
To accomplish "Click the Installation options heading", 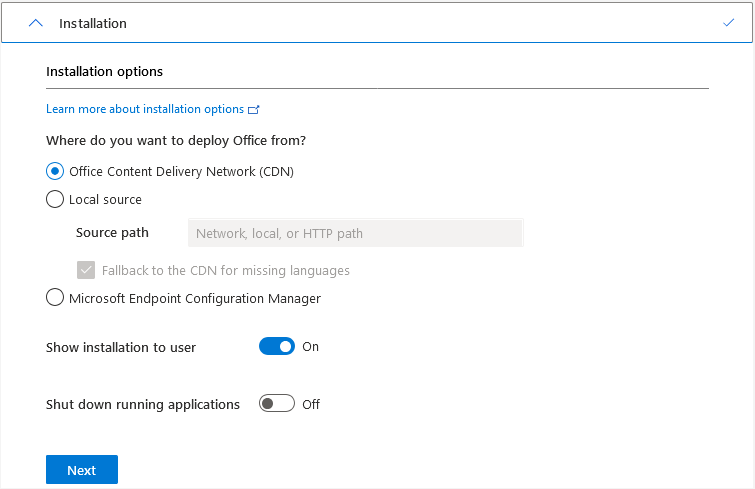I will tap(104, 72).
